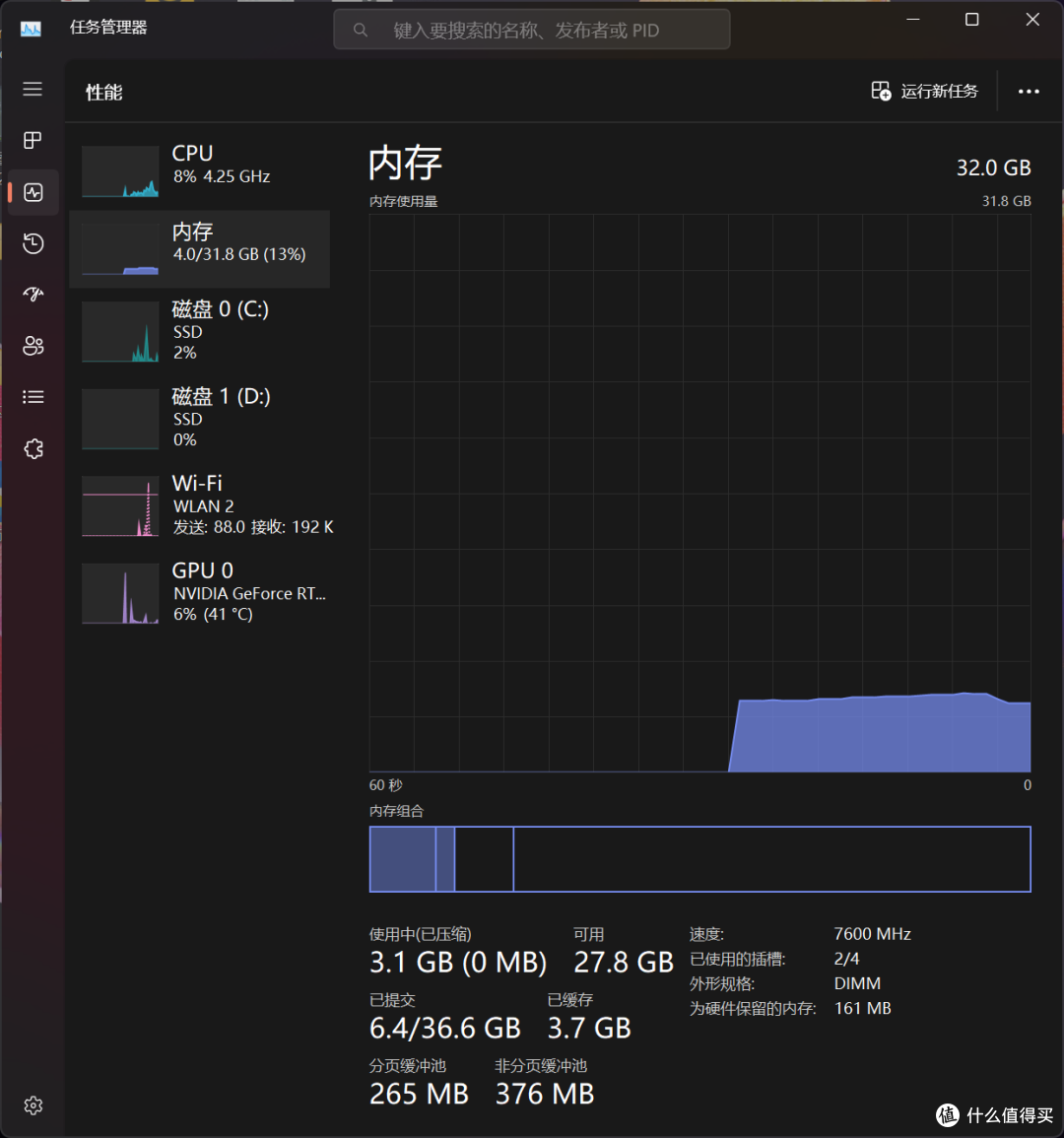
Task: Close the Task Manager window
Action: [x=1032, y=20]
